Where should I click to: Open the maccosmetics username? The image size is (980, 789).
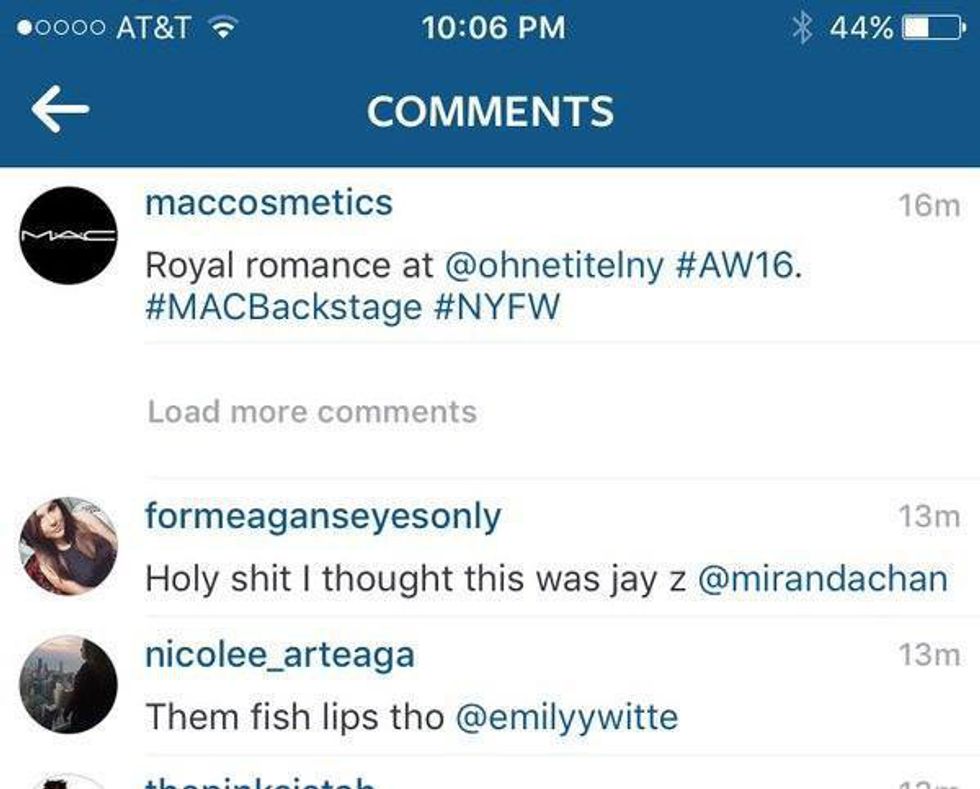[x=269, y=203]
